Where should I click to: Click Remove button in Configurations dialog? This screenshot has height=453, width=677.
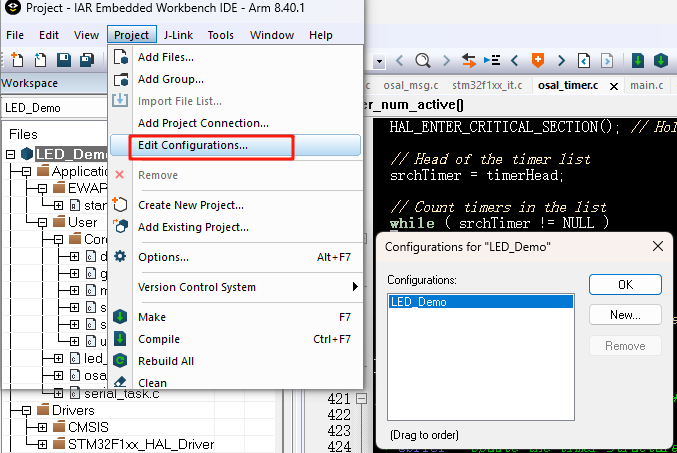click(625, 346)
